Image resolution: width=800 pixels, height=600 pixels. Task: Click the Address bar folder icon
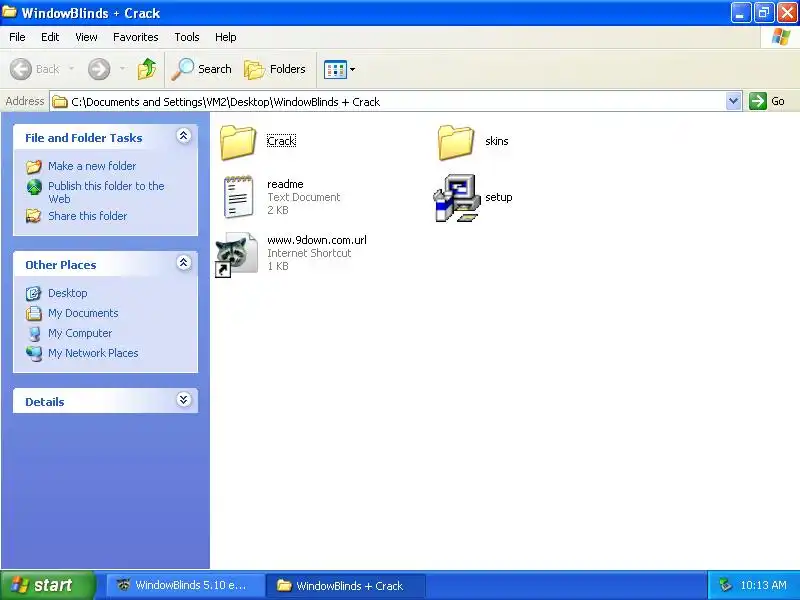click(60, 102)
